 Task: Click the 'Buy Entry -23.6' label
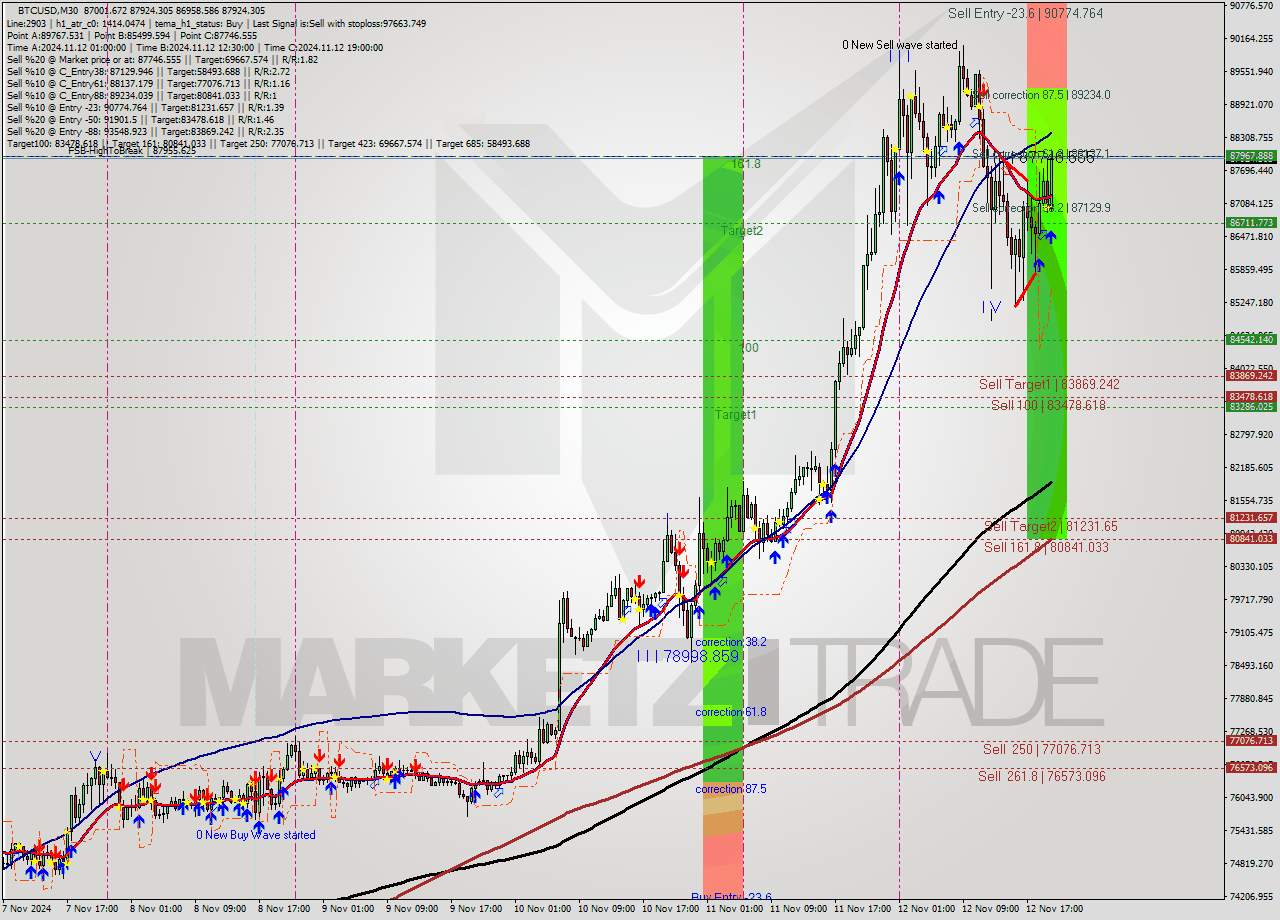coord(731,898)
